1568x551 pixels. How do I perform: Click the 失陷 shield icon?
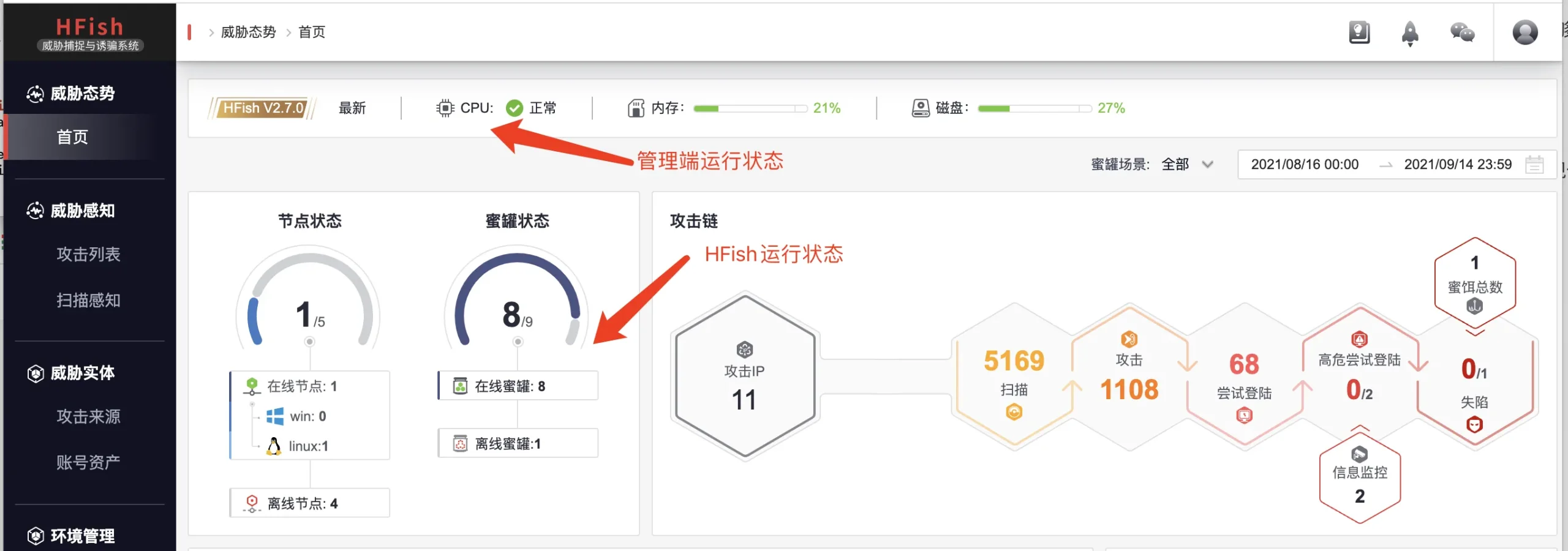pos(1474,424)
